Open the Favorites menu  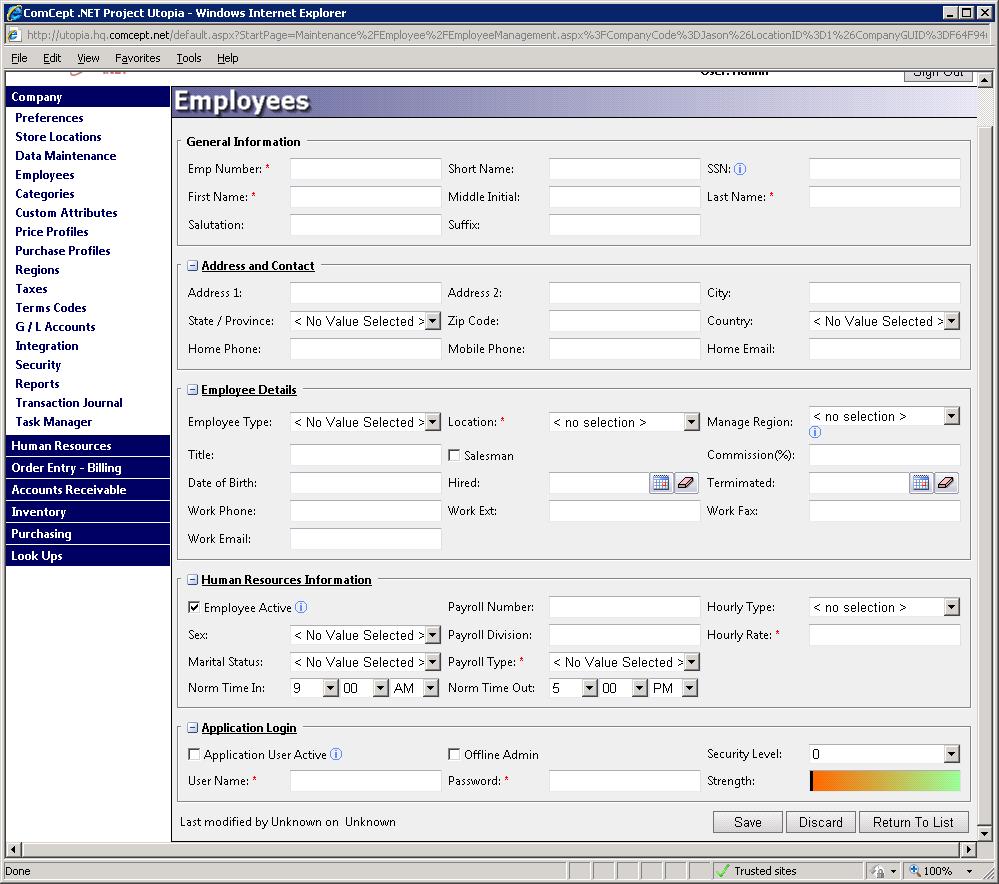pyautogui.click(x=137, y=58)
